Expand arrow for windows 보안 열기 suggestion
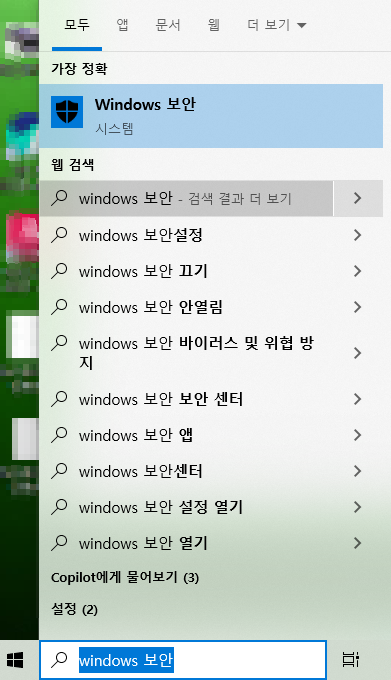Screen dimensions: 391x680 [357, 543]
